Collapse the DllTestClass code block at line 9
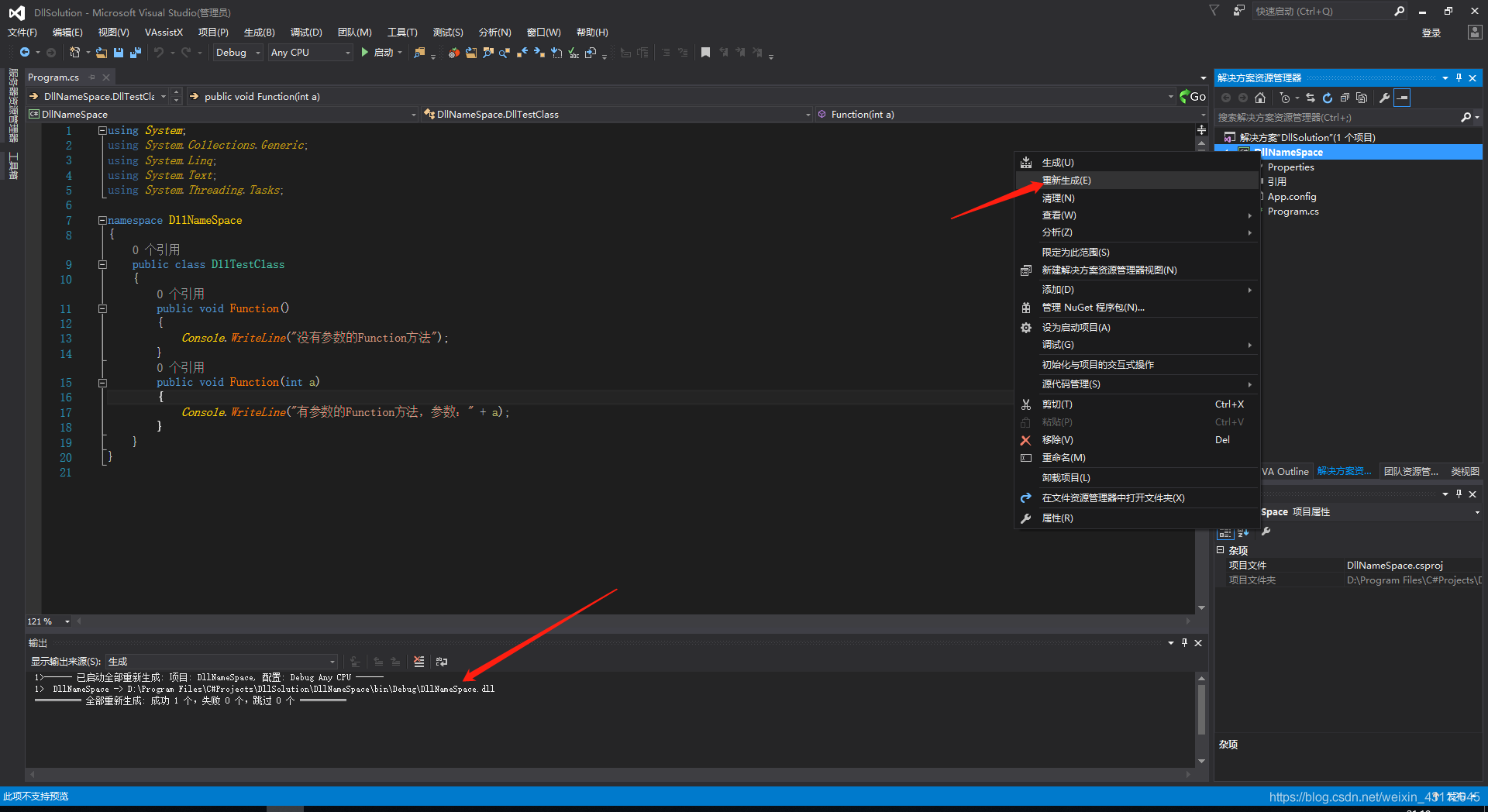This screenshot has width=1488, height=812. tap(102, 265)
